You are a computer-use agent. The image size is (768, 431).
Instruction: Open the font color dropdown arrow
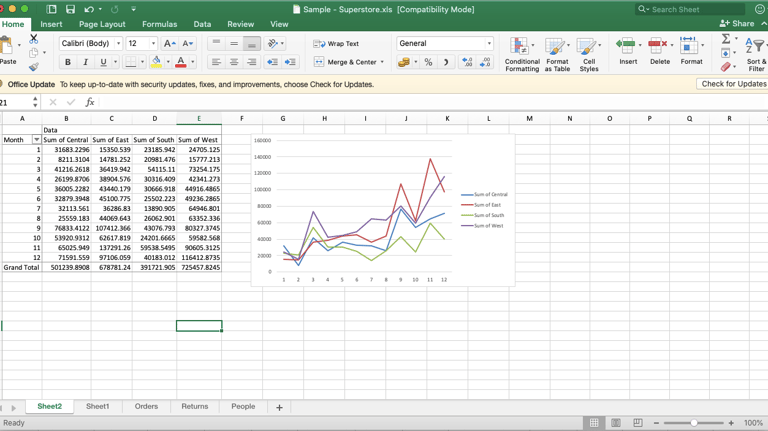coord(192,62)
